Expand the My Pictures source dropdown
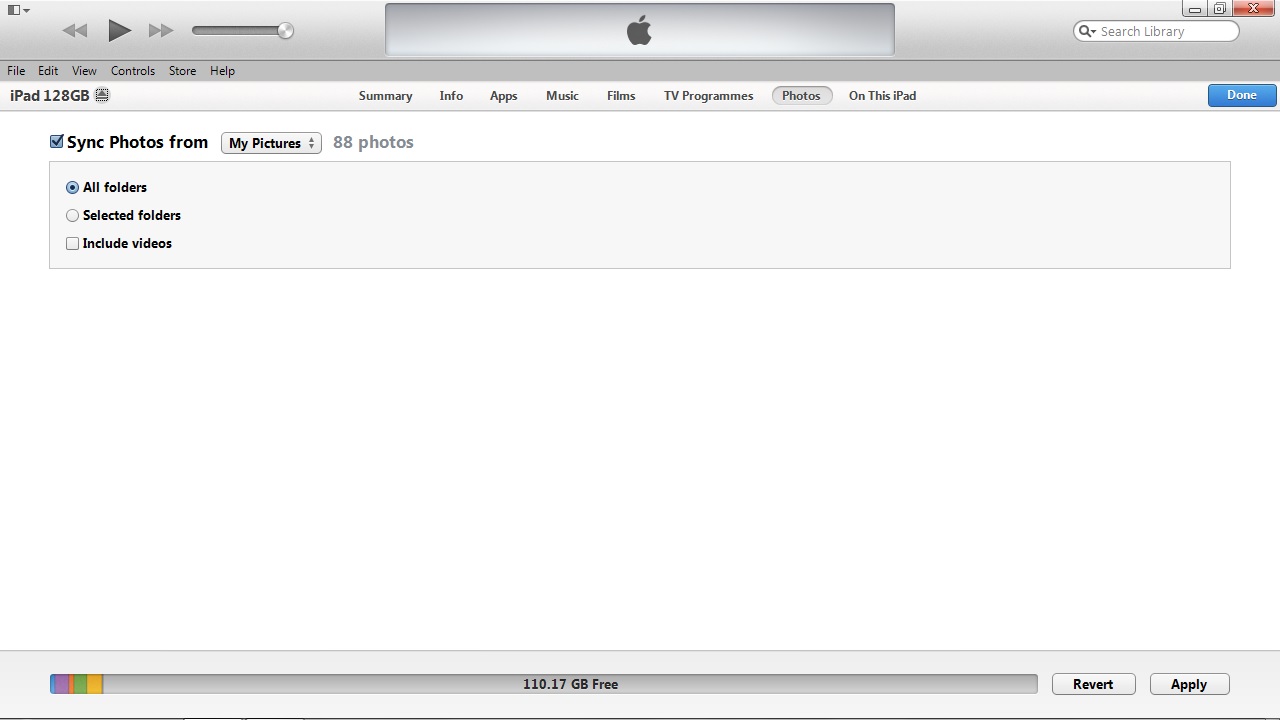 [x=271, y=143]
